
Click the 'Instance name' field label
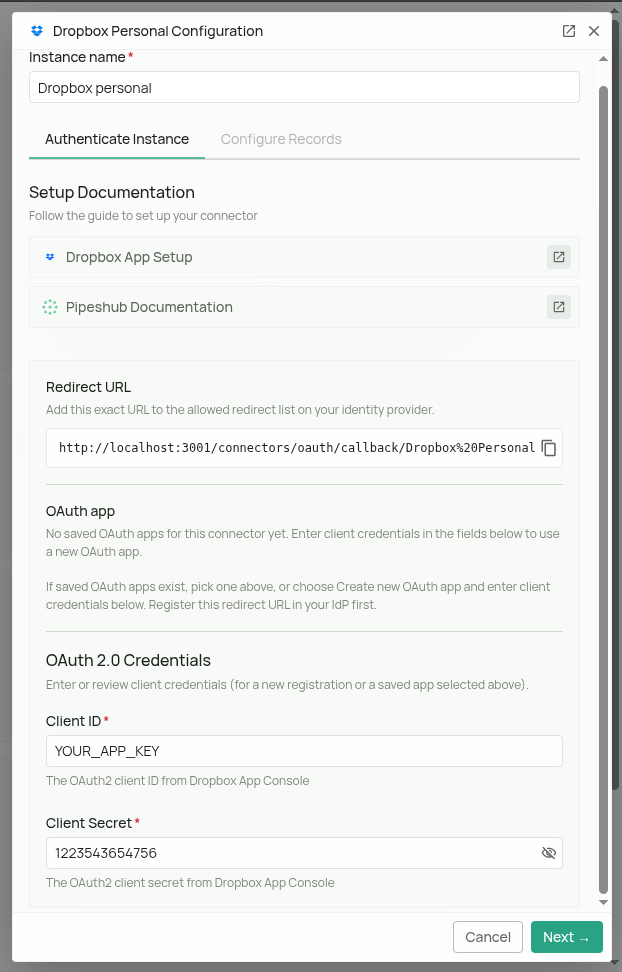coord(77,57)
